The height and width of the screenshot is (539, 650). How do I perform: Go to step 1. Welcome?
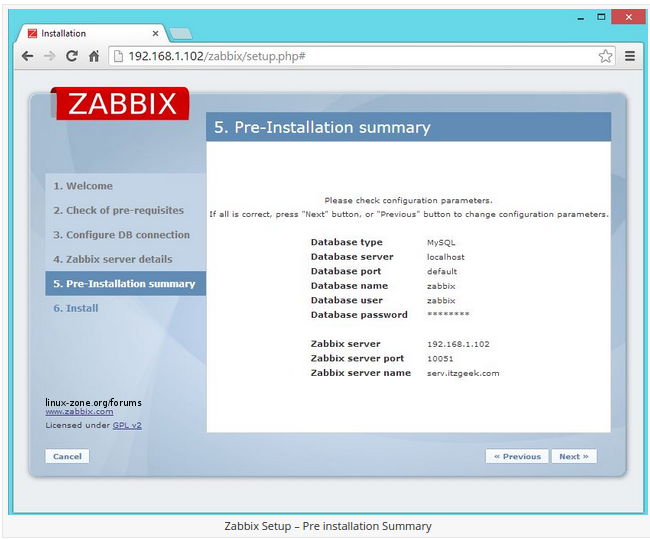tap(83, 186)
